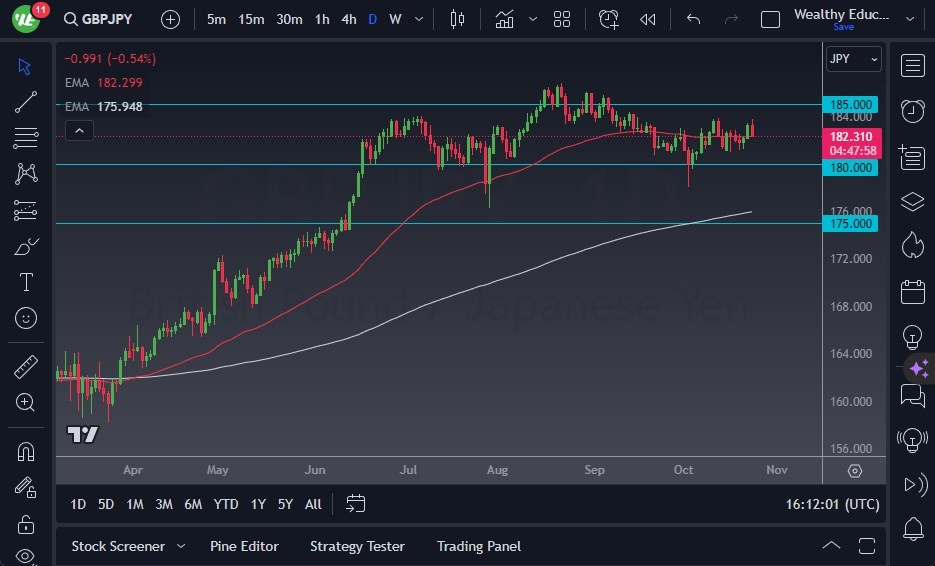Open the candlestick chart style selector
The image size is (935, 566).
[458, 19]
